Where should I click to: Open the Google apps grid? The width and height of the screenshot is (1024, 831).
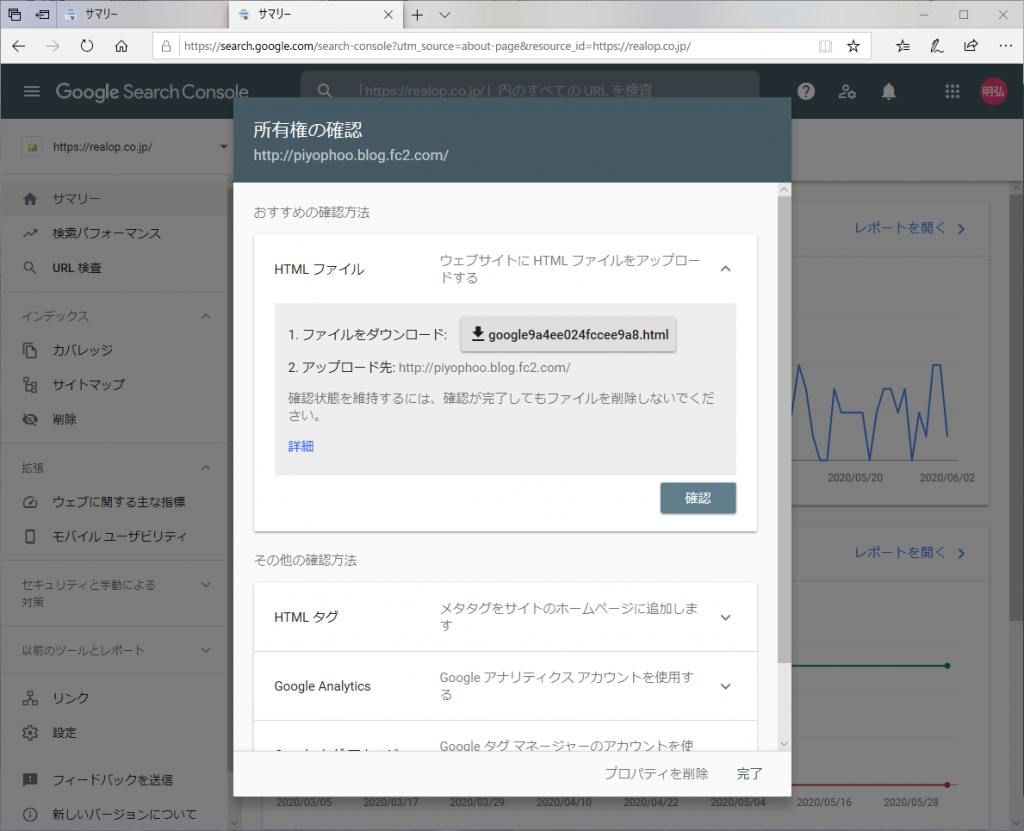952,91
